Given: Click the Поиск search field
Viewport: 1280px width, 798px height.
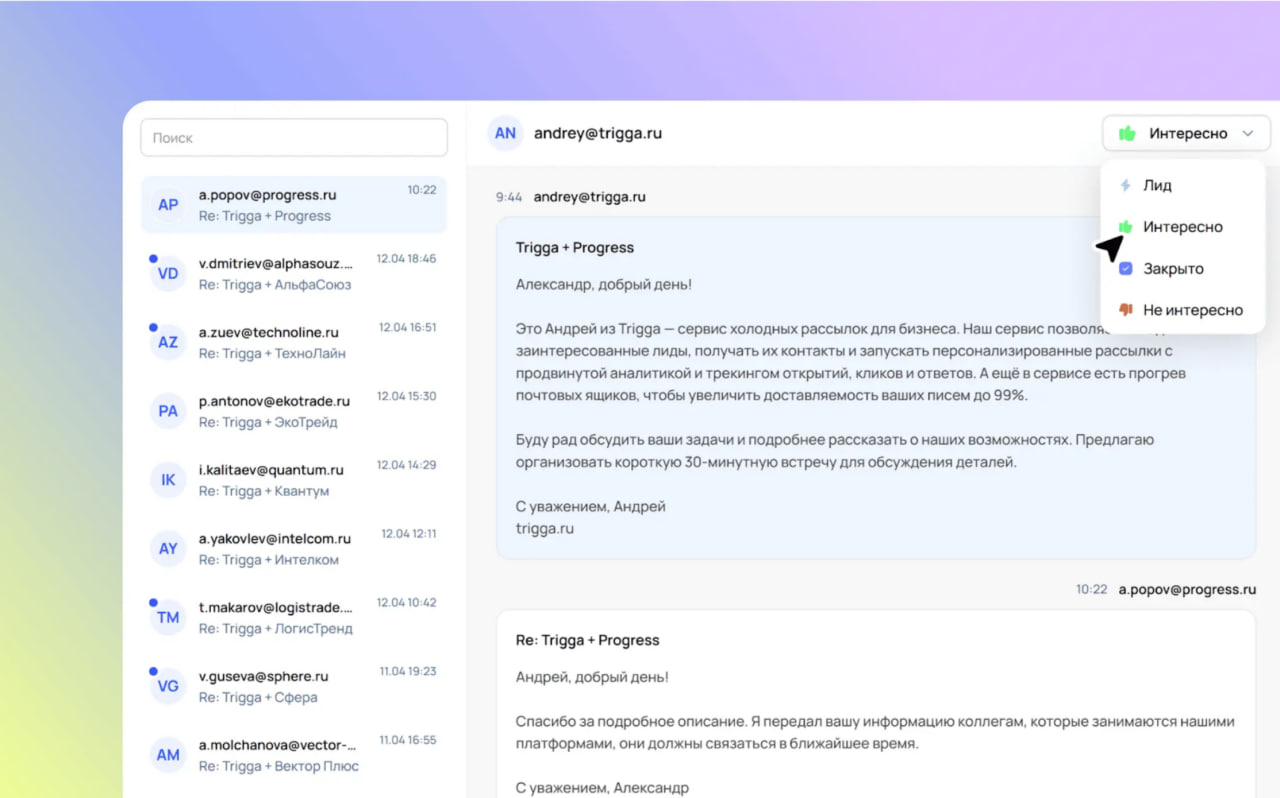Looking at the screenshot, I should pos(294,138).
